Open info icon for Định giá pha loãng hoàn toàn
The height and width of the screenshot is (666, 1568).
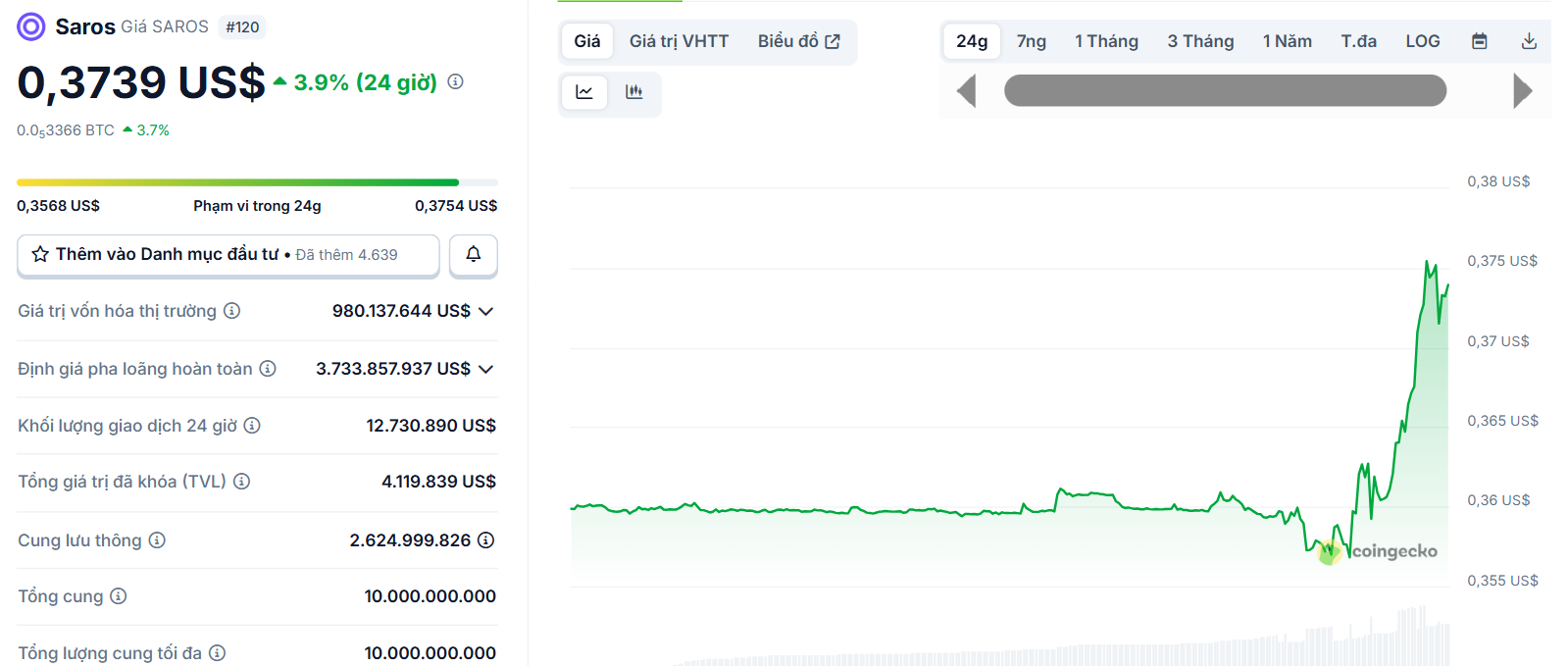(268, 369)
